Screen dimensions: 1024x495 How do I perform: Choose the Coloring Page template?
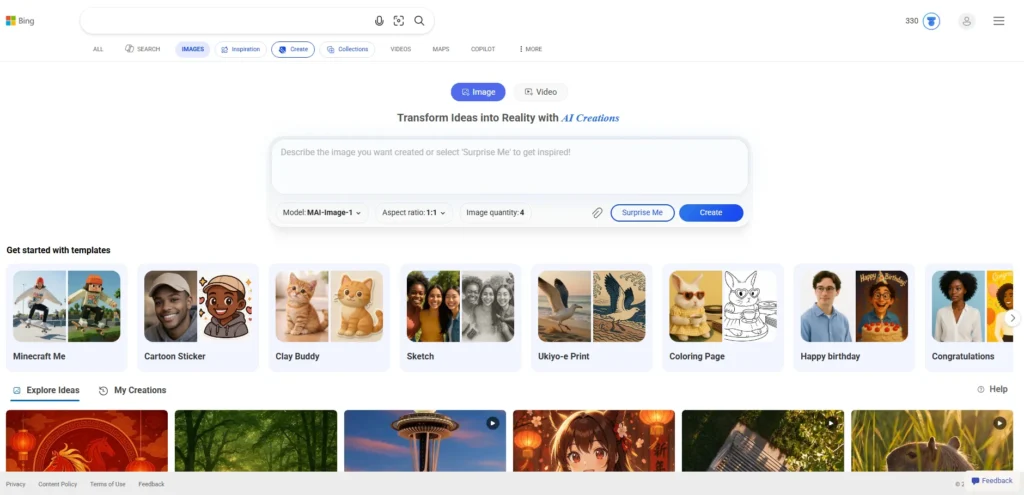(x=723, y=318)
